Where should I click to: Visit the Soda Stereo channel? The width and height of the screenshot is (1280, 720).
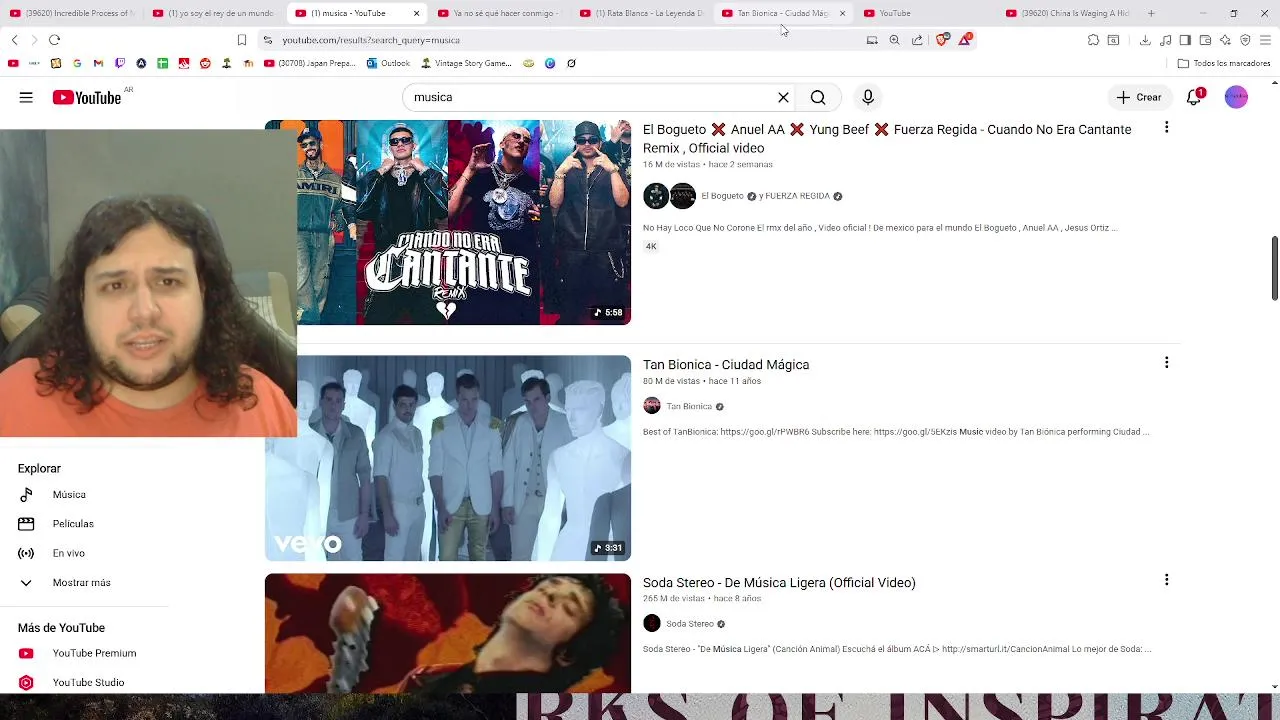[690, 624]
